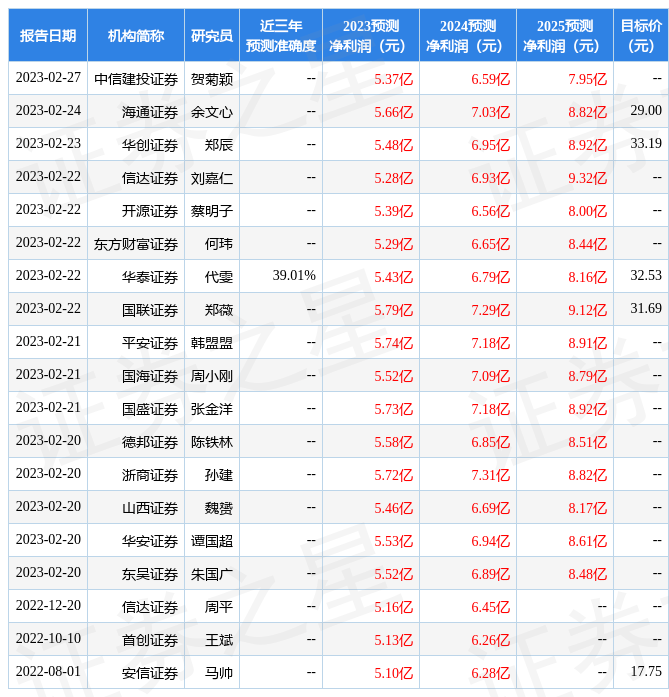
Task: Click the 机构简称 column header
Action: pos(136,36)
